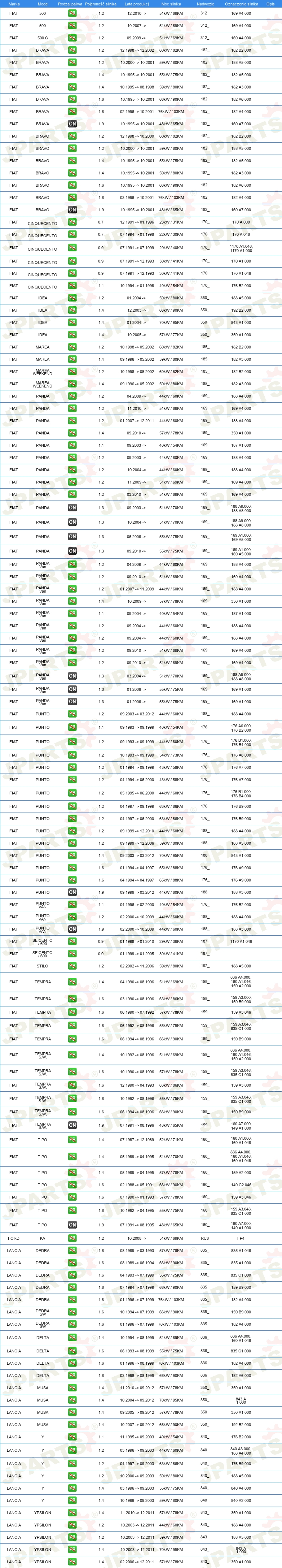The height and width of the screenshot is (1568, 282).
Task: Click the petrol icon in CINQUECENTO 170 A.000 row
Action: click(72, 222)
